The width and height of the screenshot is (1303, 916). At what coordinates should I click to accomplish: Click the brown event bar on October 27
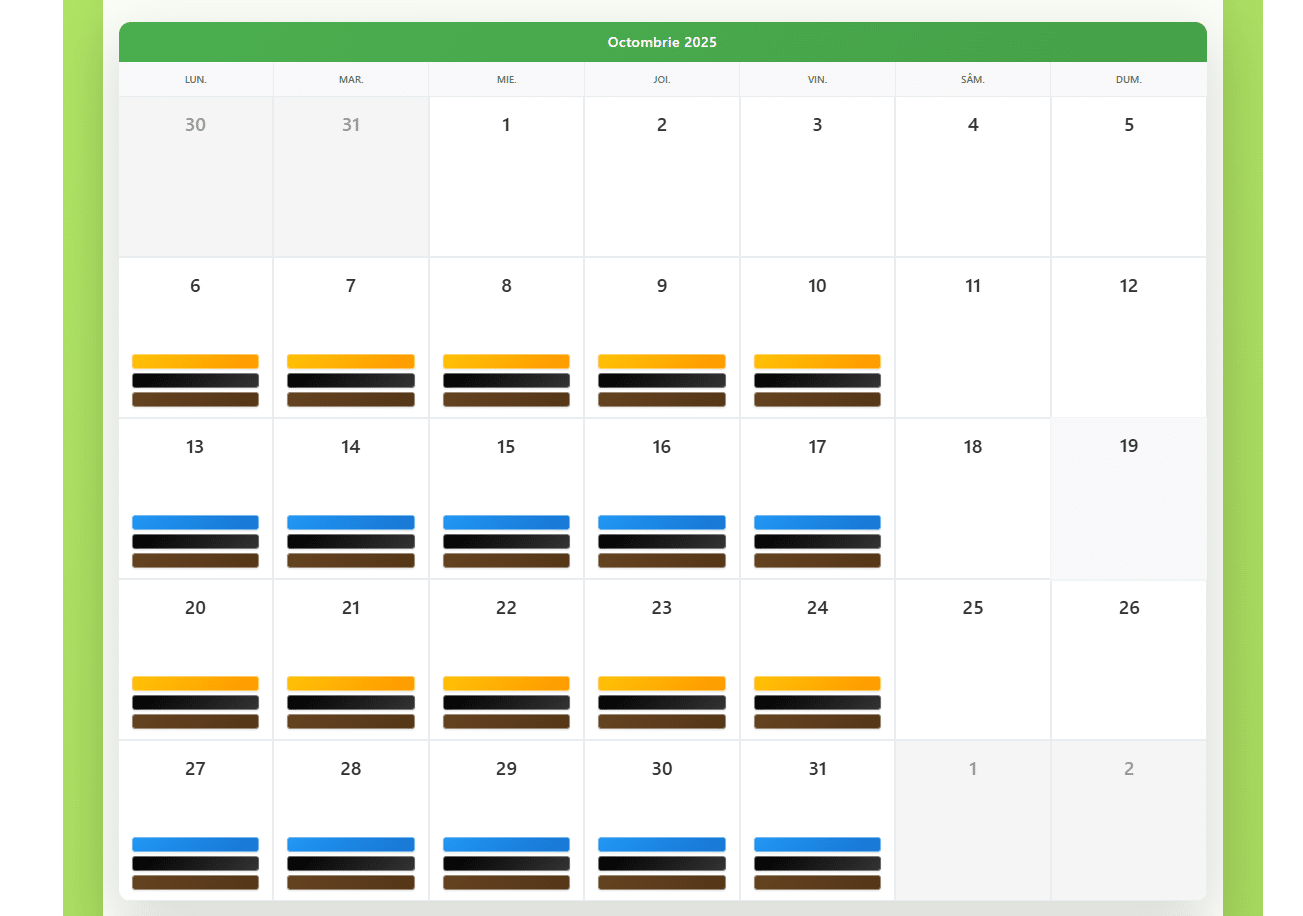pyautogui.click(x=195, y=882)
